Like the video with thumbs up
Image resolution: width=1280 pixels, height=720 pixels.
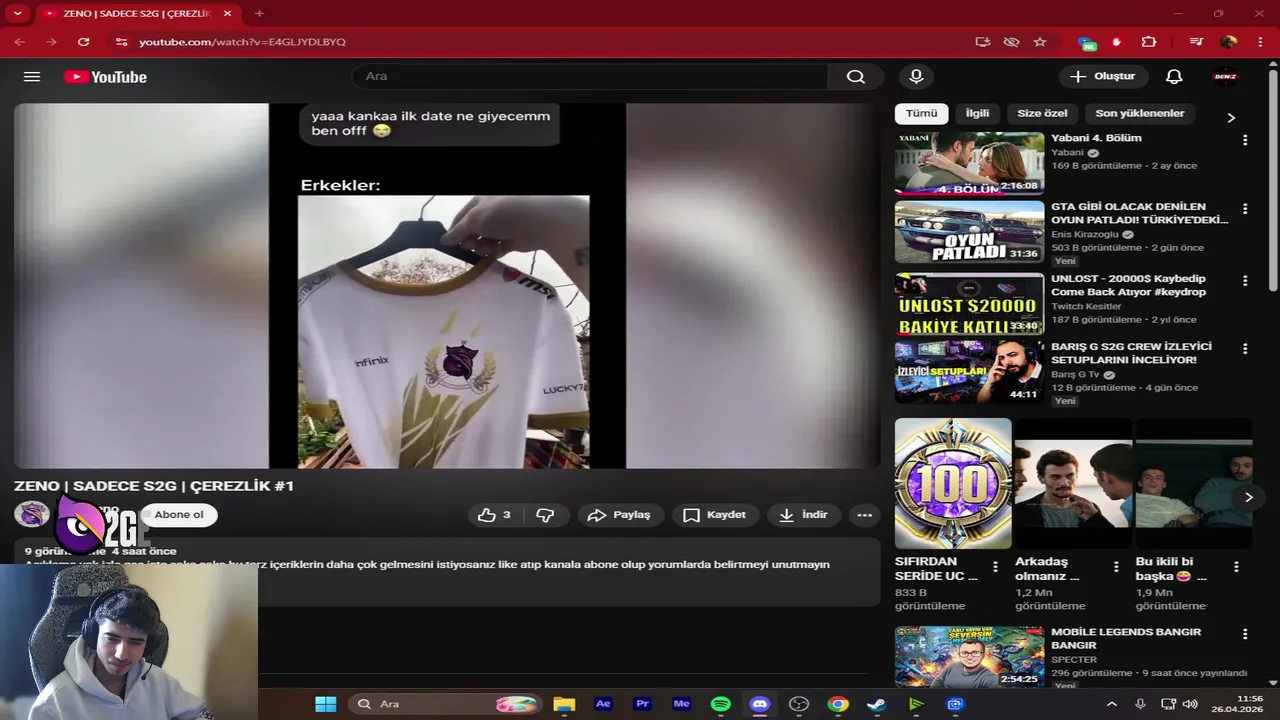pyautogui.click(x=495, y=515)
